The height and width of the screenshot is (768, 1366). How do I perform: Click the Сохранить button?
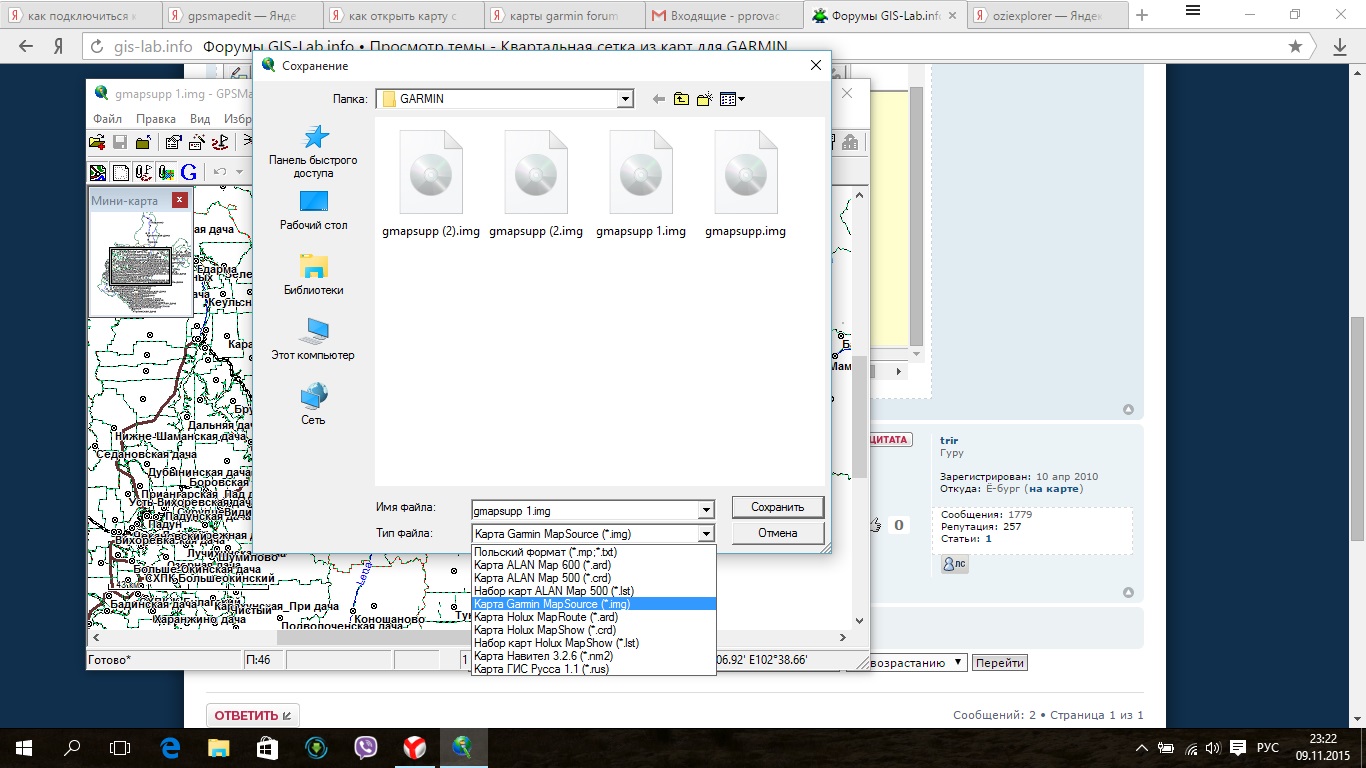point(777,507)
